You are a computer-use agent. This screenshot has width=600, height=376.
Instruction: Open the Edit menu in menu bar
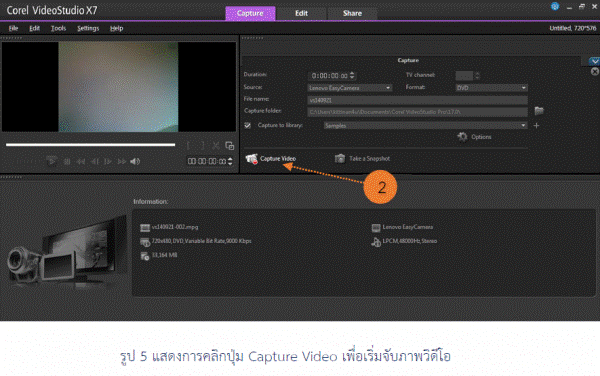34,28
